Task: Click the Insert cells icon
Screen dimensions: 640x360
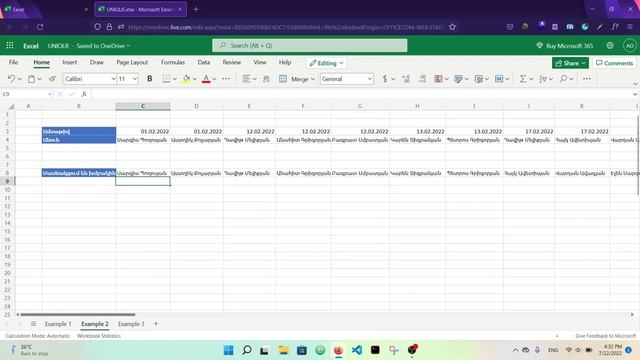Action: [x=499, y=79]
